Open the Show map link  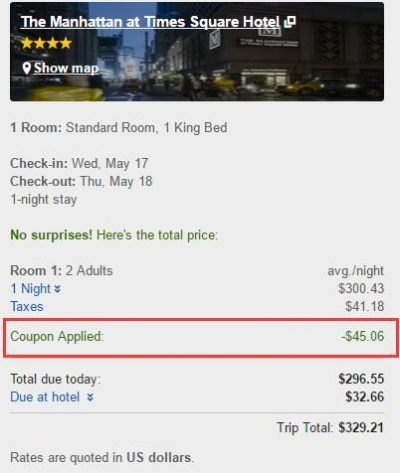coord(66,68)
